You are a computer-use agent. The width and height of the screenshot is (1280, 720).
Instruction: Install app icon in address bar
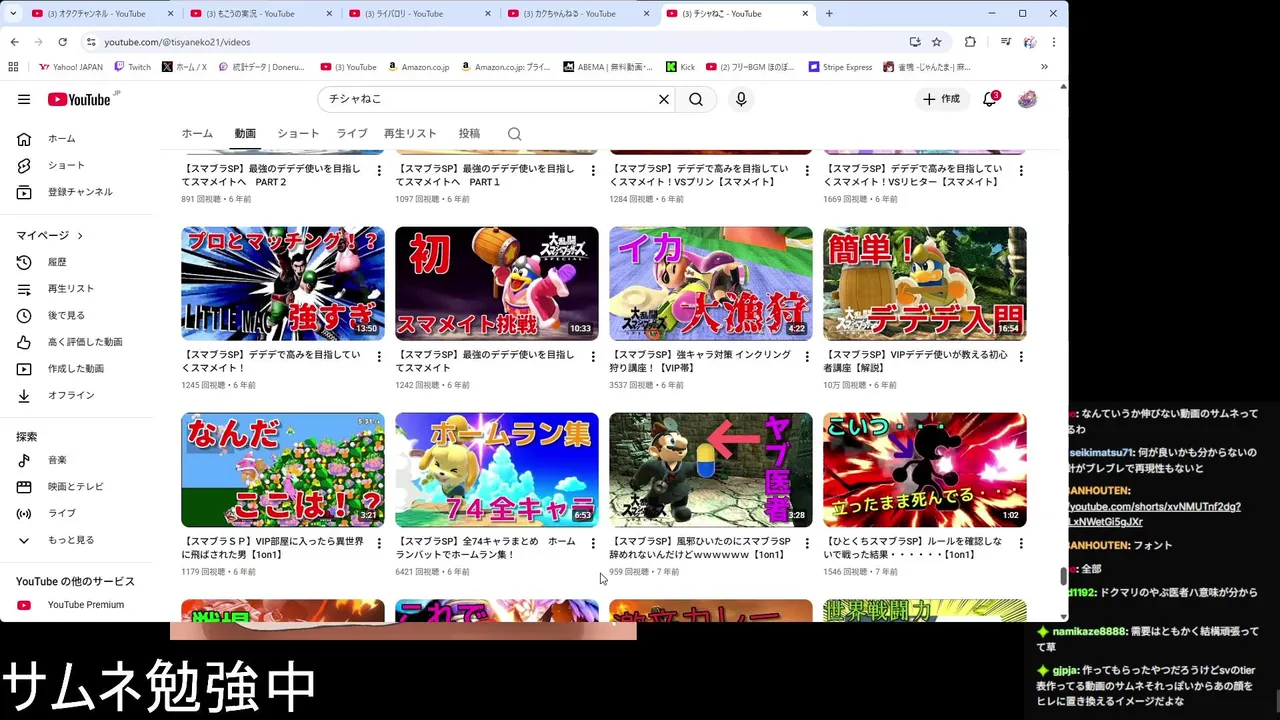click(x=914, y=42)
